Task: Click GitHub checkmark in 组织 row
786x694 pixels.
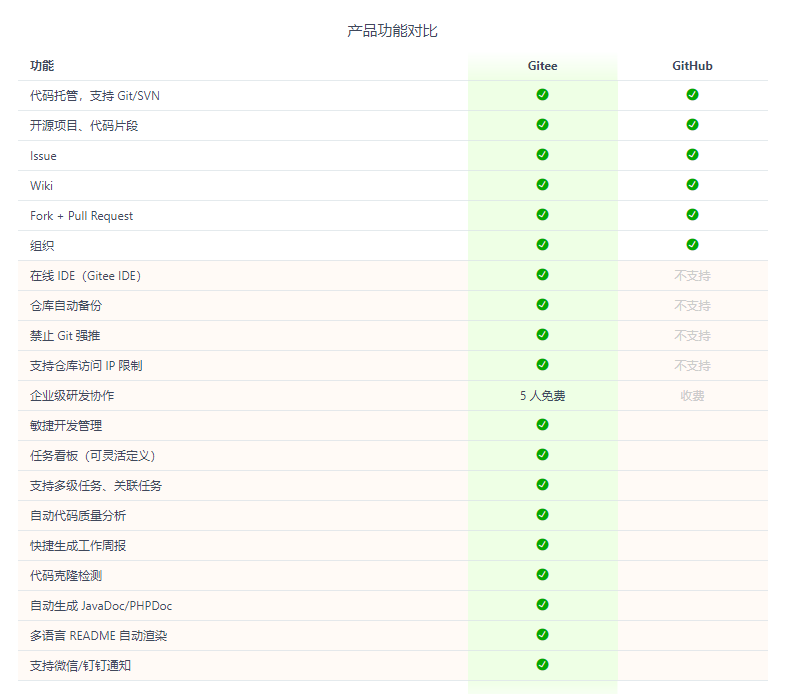Action: 692,244
